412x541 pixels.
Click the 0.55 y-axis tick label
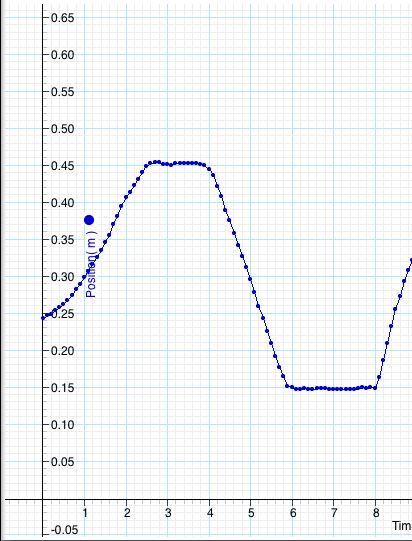click(62, 92)
